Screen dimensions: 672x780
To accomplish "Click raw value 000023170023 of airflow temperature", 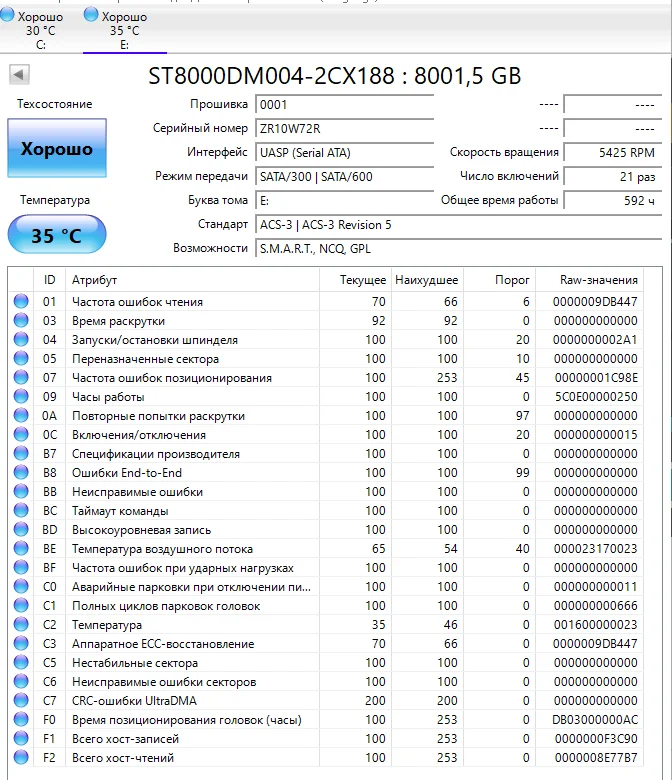I will pyautogui.click(x=595, y=549).
